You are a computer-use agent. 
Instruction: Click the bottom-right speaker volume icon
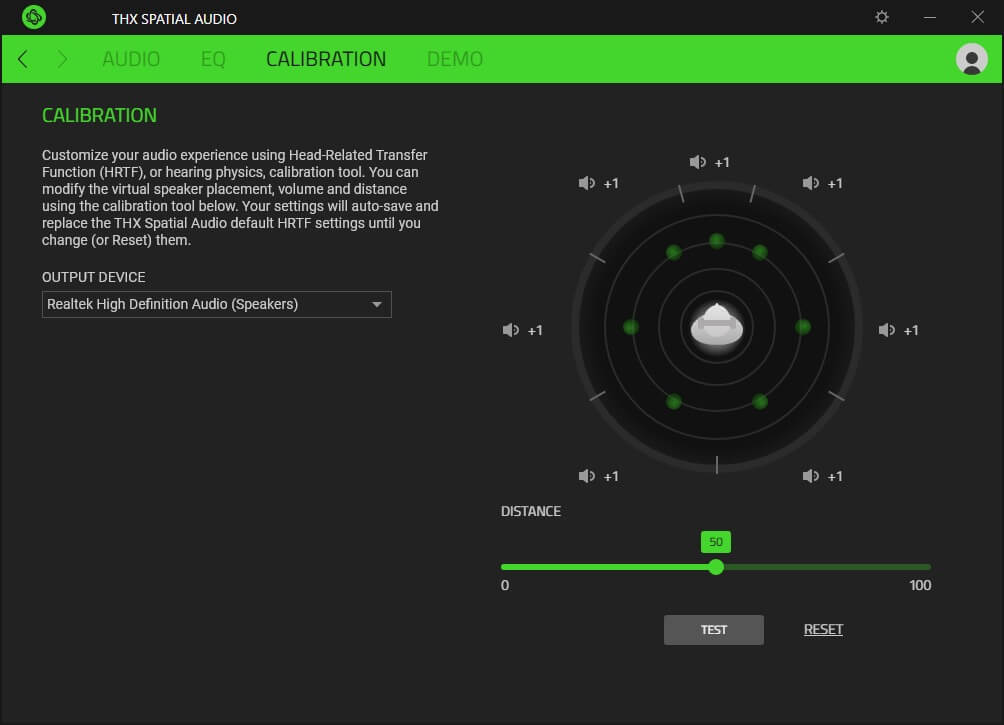[x=811, y=476]
